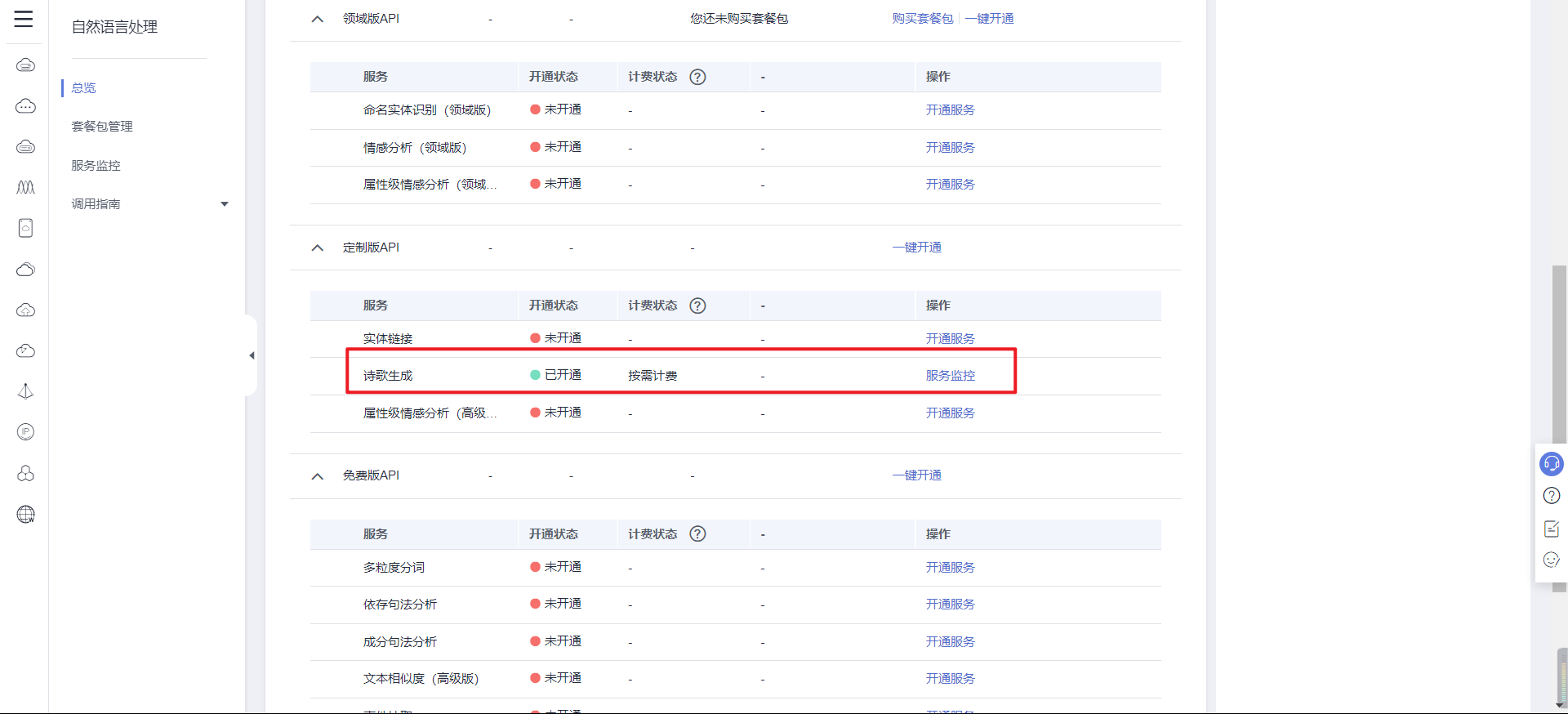Click the rectangular device with cloud icon
Image resolution: width=1568 pixels, height=714 pixels.
[25, 228]
